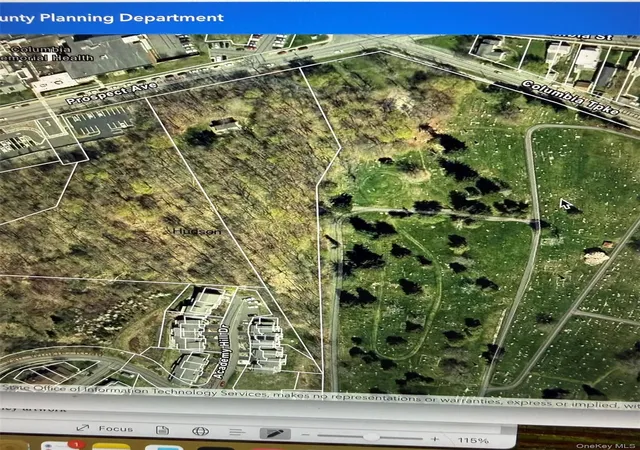Select the highlighted Draft view pen icon
Image resolution: width=640 pixels, height=450 pixels.
click(x=275, y=433)
